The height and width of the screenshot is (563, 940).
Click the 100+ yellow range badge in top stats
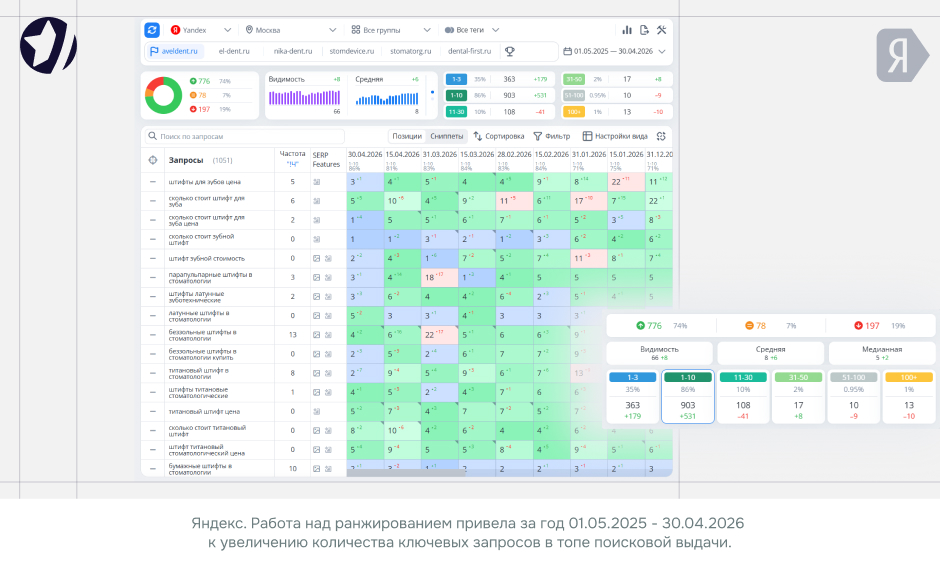pyautogui.click(x=574, y=112)
